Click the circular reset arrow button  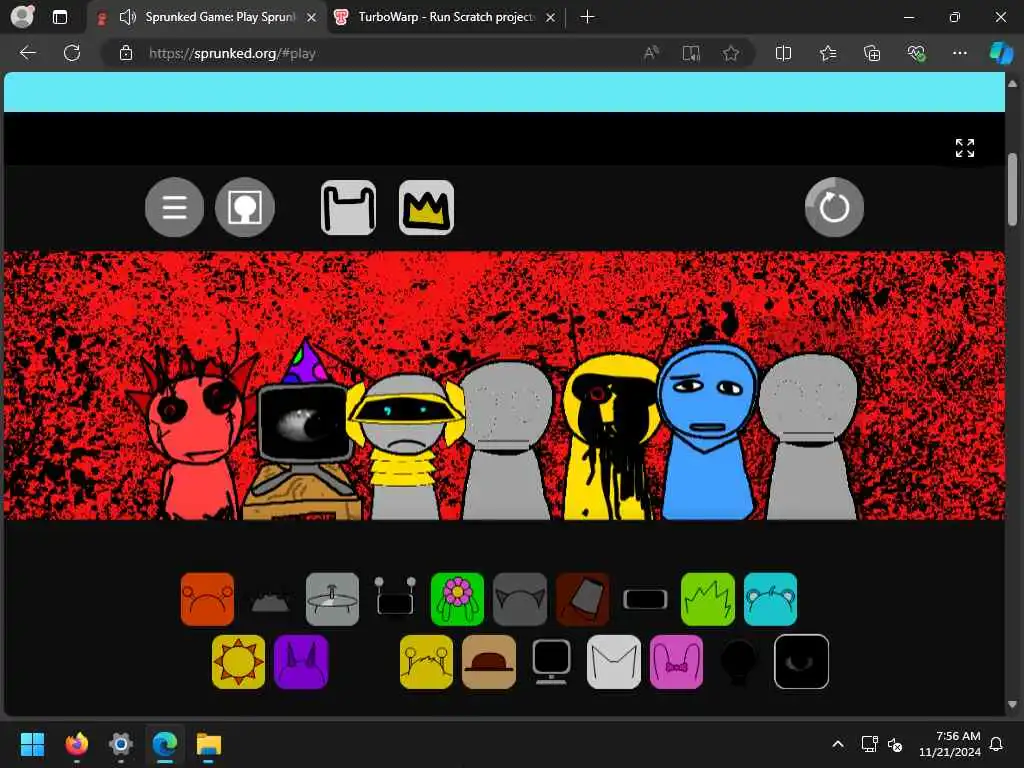click(834, 207)
